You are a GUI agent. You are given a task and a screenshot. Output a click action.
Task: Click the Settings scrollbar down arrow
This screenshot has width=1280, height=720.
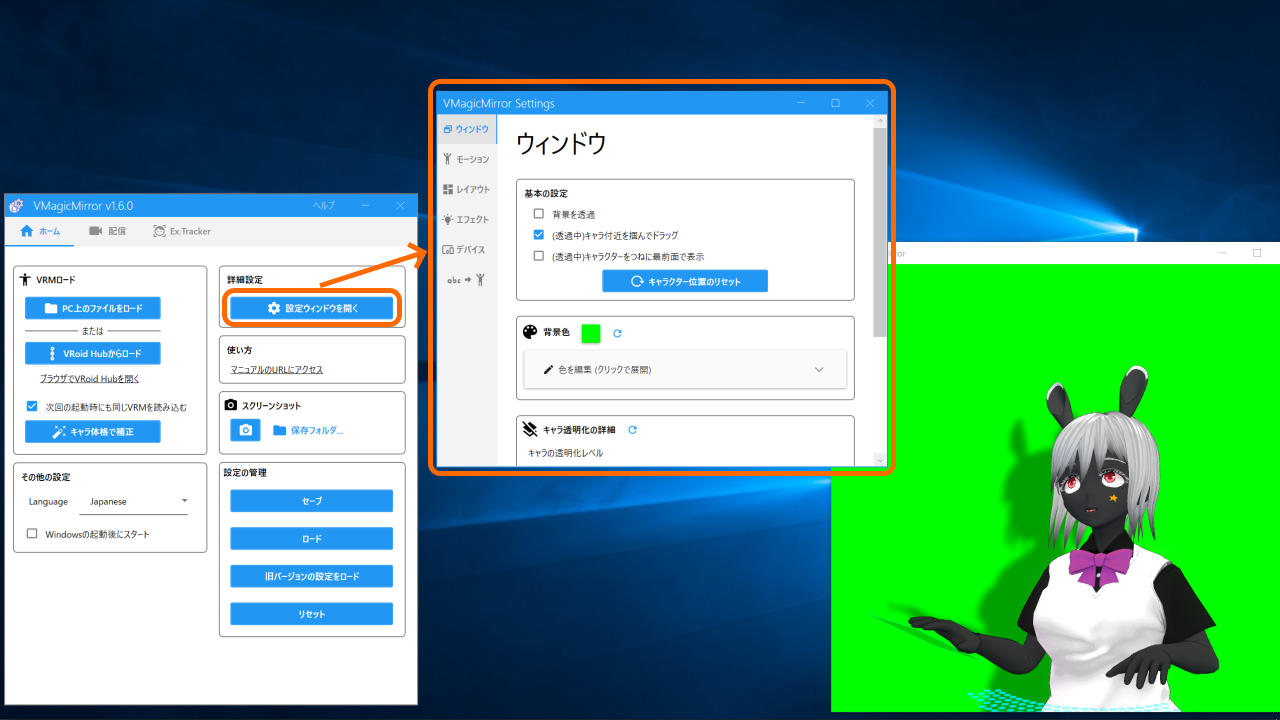click(880, 459)
